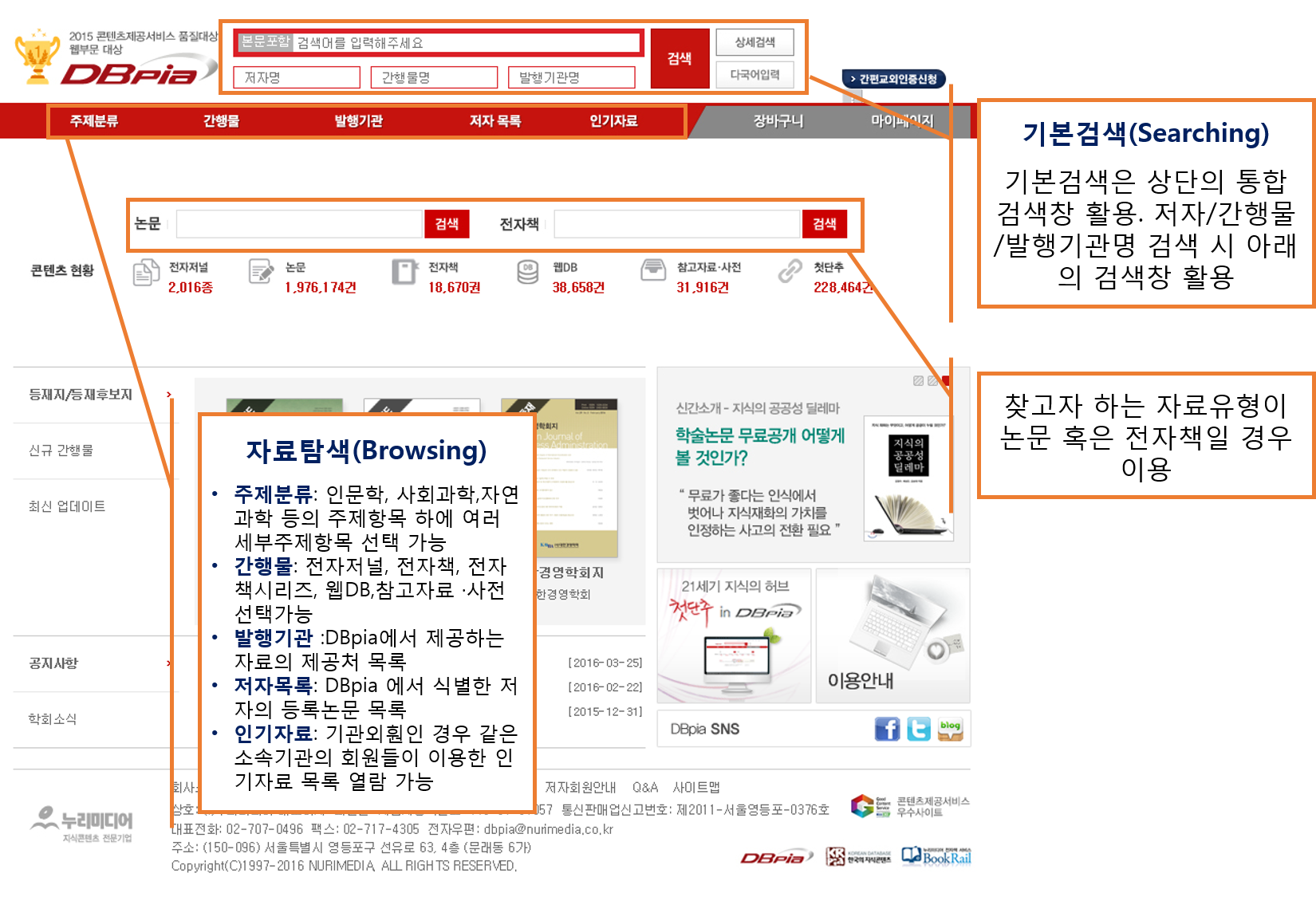Click the 31,916건 참고자료 count

tap(703, 288)
